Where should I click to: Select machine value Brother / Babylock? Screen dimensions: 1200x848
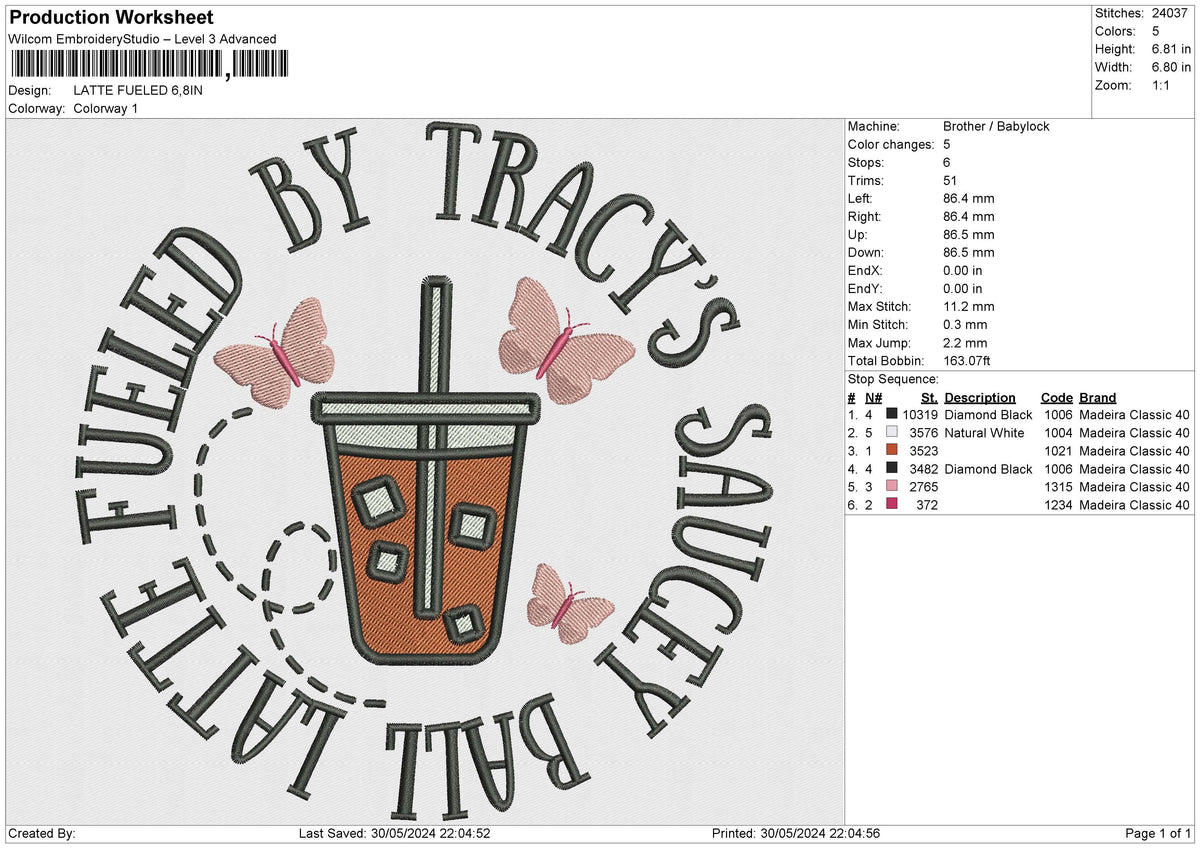[996, 126]
